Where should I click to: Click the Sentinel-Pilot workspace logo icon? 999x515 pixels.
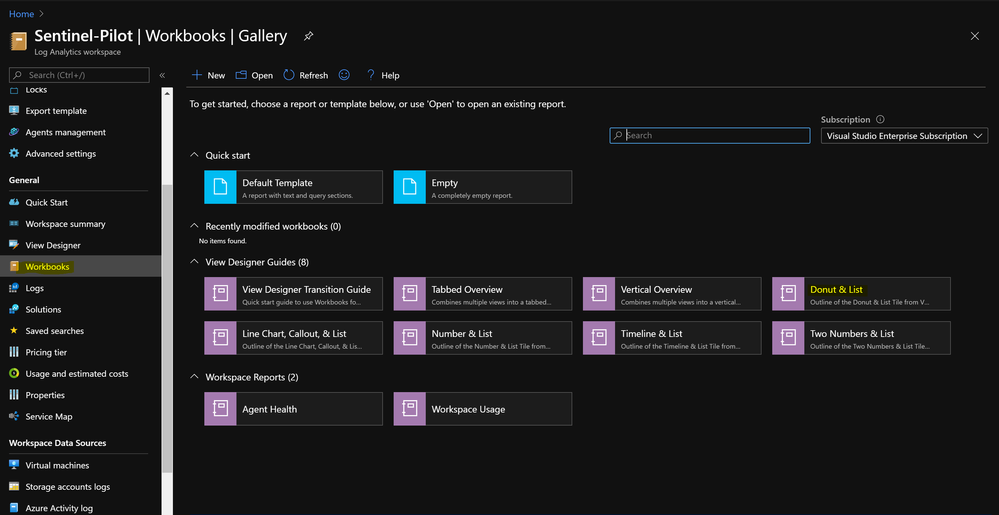[x=18, y=41]
